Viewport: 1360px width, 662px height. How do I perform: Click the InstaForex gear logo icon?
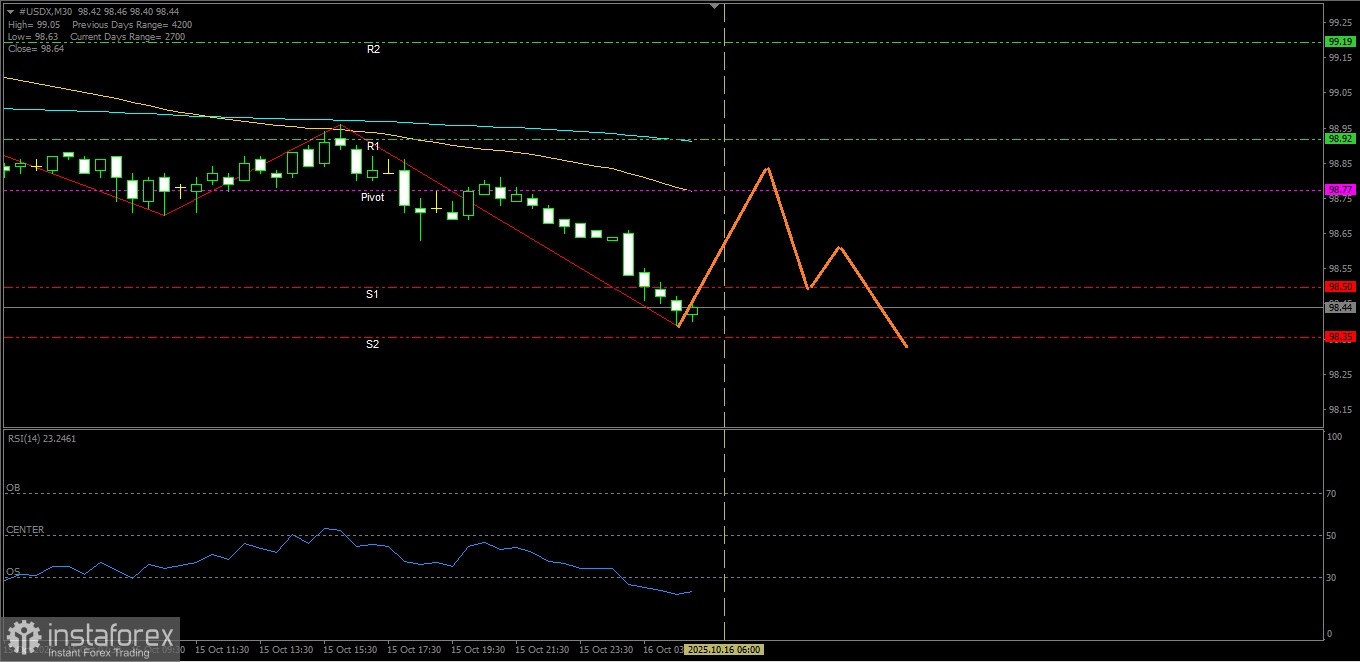click(24, 638)
